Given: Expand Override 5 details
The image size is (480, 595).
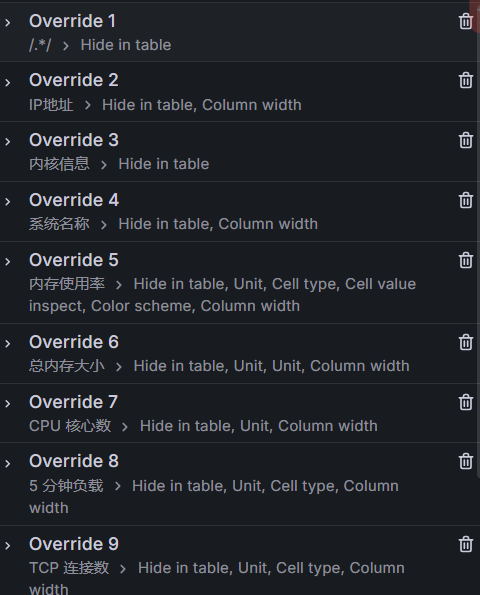Looking at the screenshot, I should coord(8,261).
